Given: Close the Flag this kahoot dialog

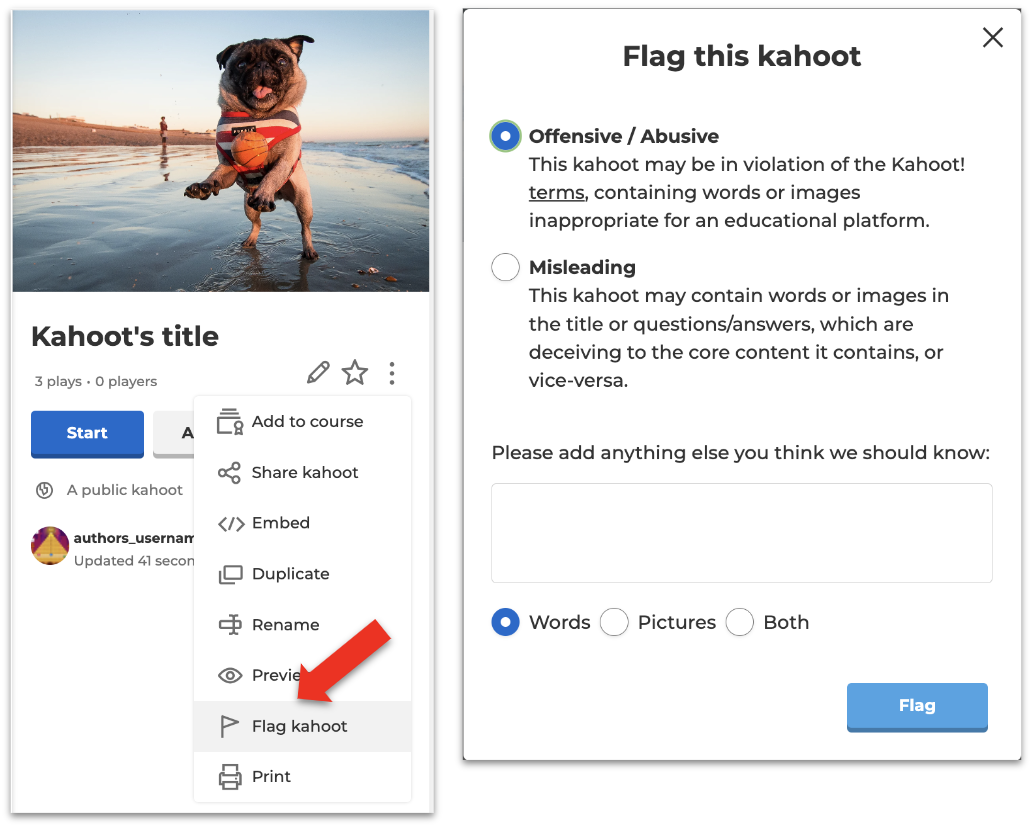Looking at the screenshot, I should [x=992, y=38].
